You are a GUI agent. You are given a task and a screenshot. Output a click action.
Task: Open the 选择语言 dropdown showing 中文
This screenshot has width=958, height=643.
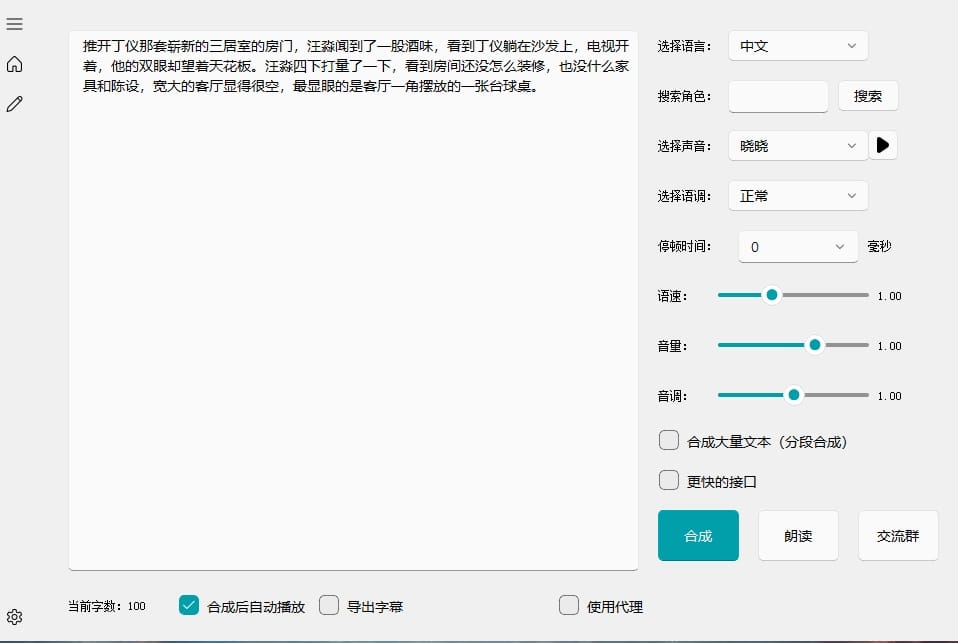pos(797,45)
